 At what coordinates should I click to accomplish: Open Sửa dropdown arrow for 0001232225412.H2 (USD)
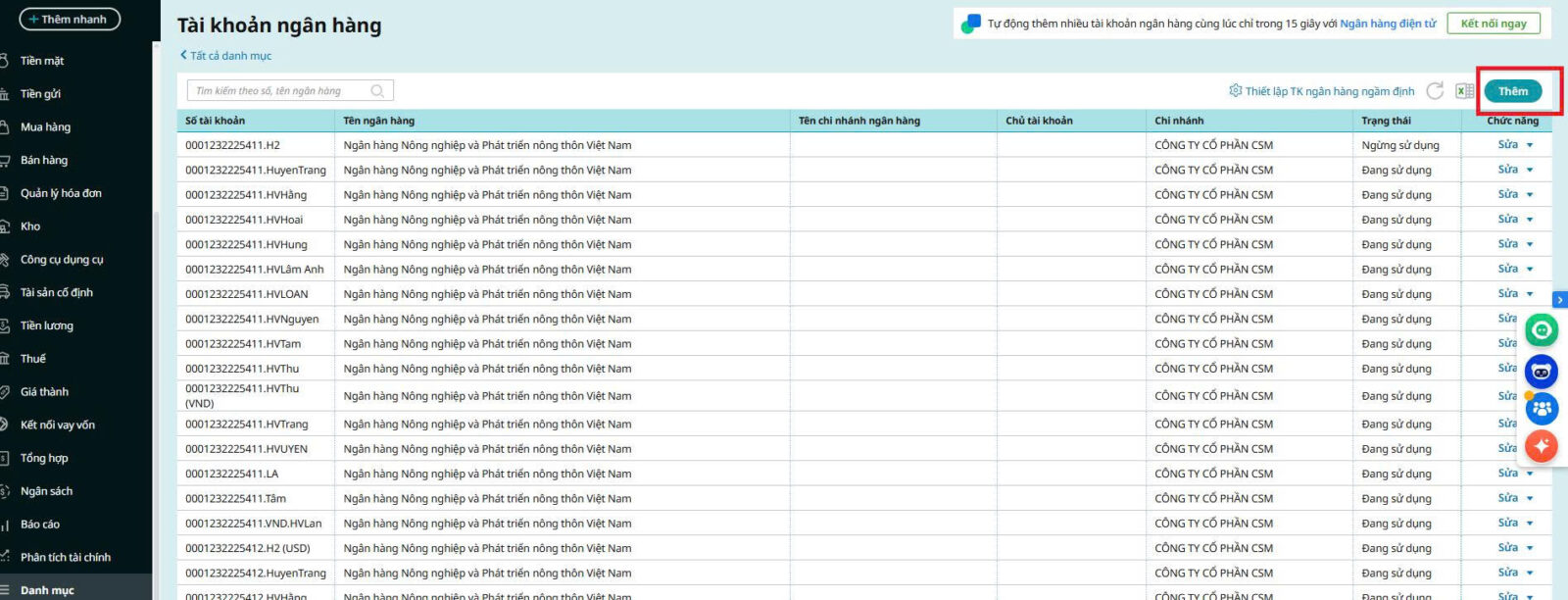pos(1530,548)
